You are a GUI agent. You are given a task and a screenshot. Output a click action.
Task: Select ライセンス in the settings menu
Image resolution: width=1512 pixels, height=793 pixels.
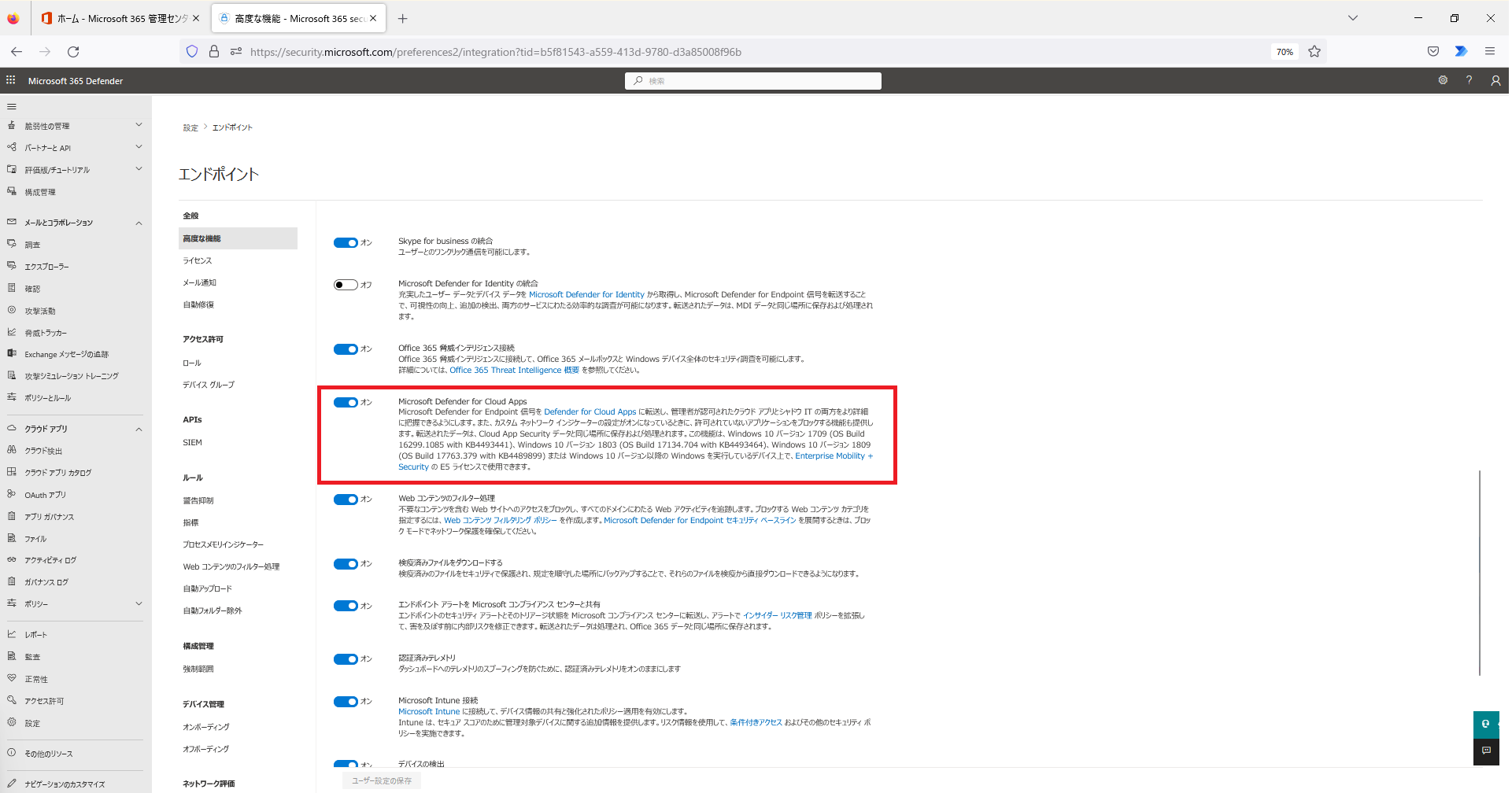coord(198,260)
